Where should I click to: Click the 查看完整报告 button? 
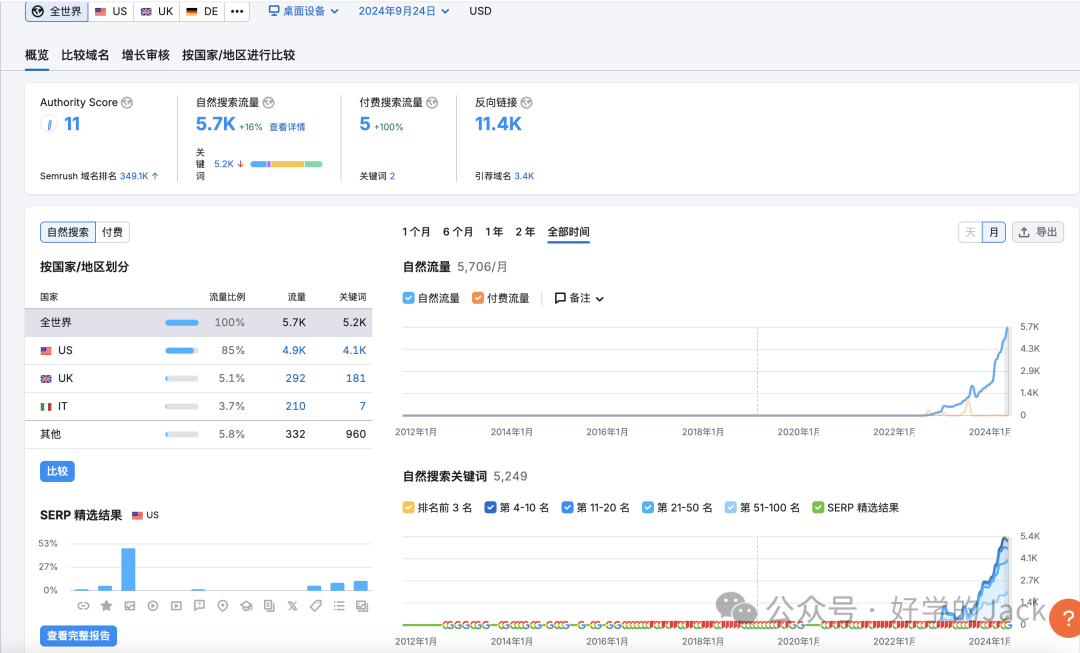pos(78,635)
